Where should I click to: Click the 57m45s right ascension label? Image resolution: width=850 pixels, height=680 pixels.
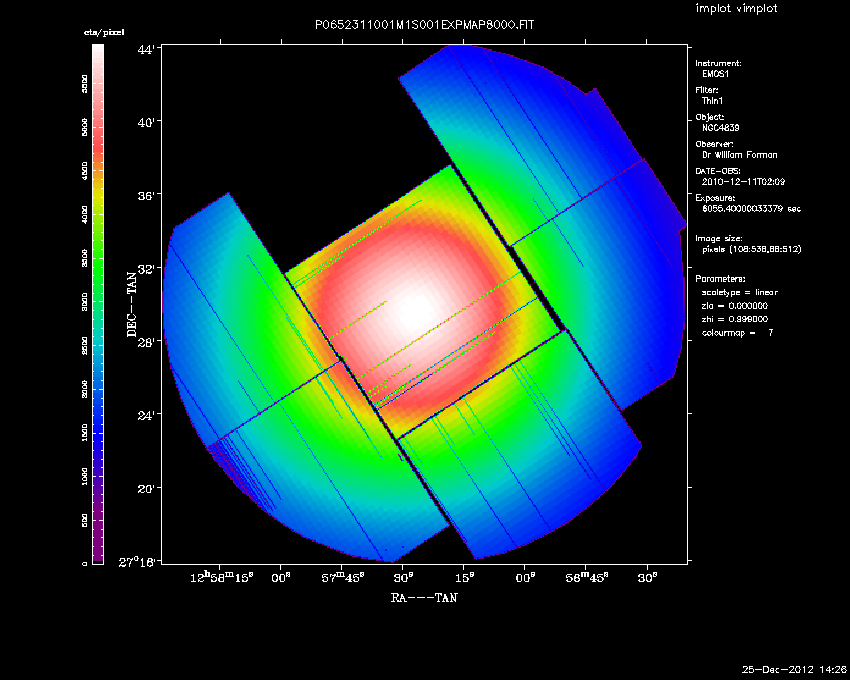point(343,578)
